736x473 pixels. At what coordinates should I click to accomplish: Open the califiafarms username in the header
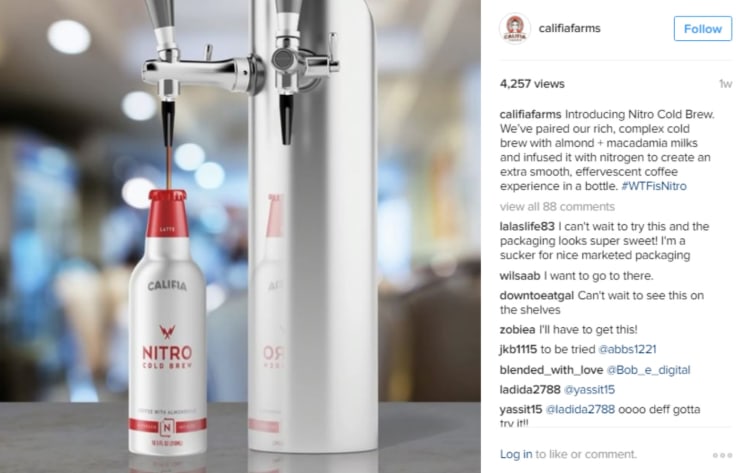pyautogui.click(x=569, y=28)
